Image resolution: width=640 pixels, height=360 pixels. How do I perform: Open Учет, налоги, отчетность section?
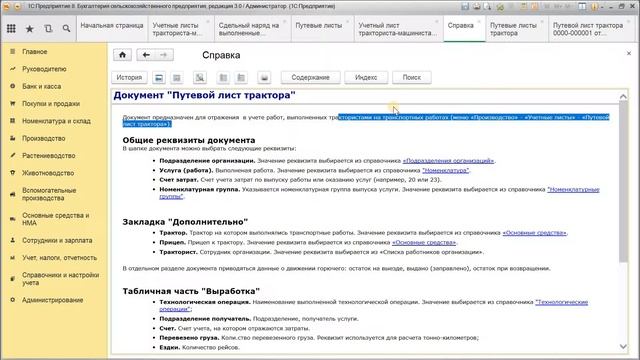pyautogui.click(x=55, y=258)
